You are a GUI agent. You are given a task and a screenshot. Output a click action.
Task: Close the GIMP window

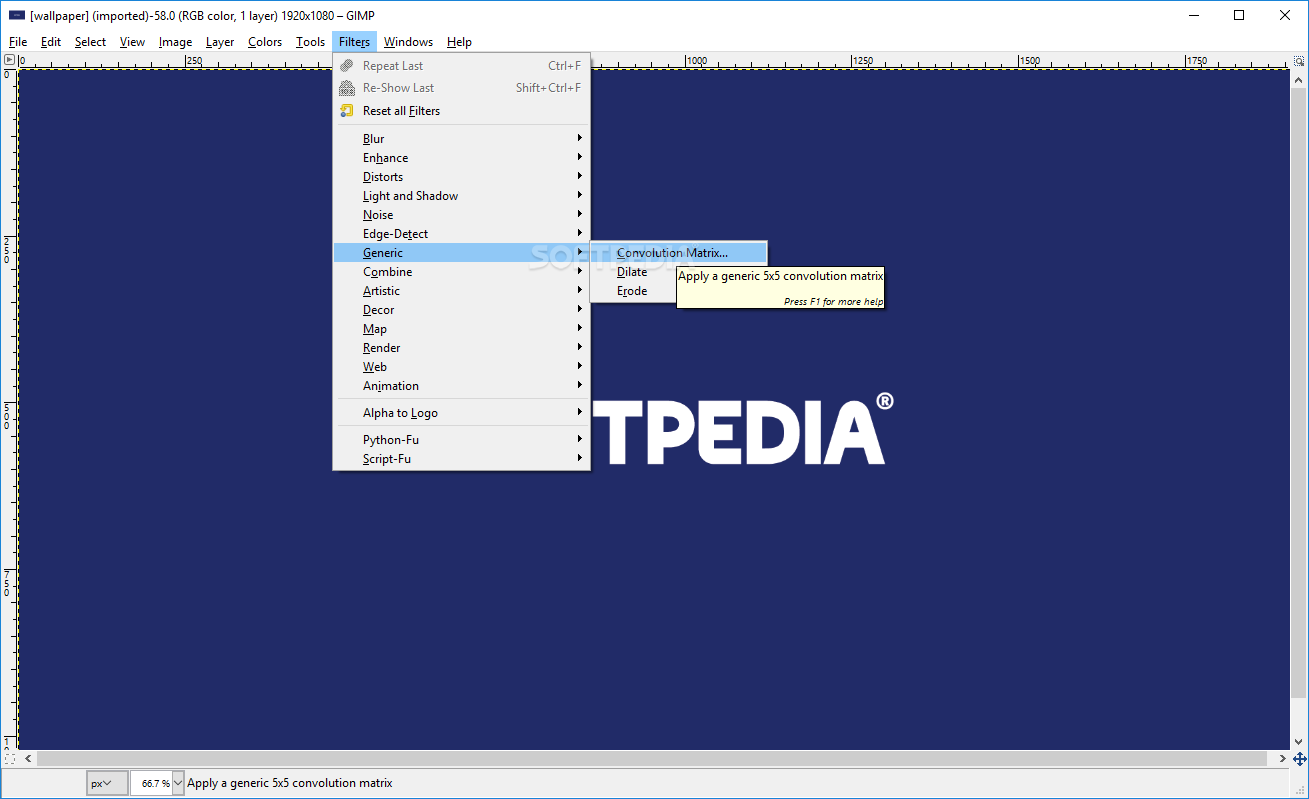(x=1285, y=15)
